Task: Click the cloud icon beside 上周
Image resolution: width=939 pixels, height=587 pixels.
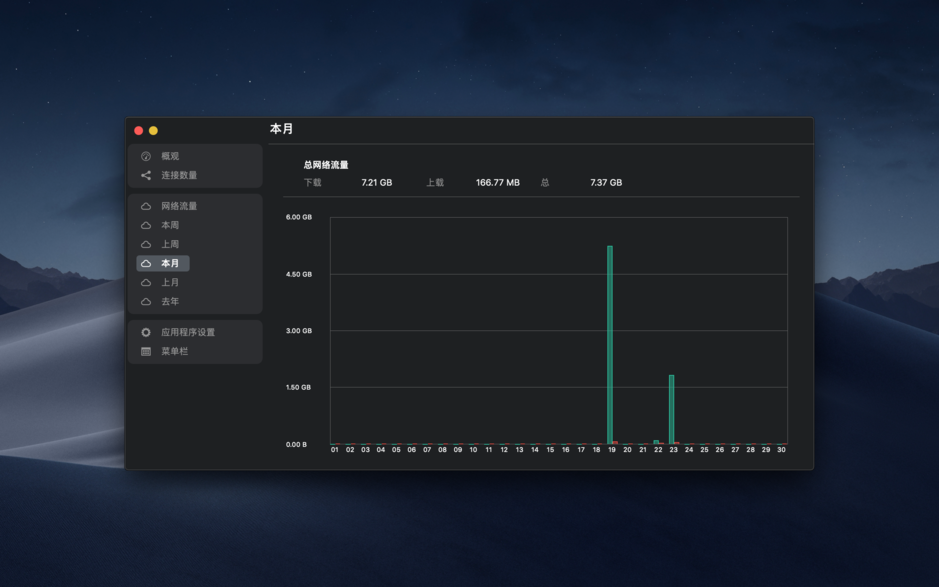Action: (x=146, y=244)
